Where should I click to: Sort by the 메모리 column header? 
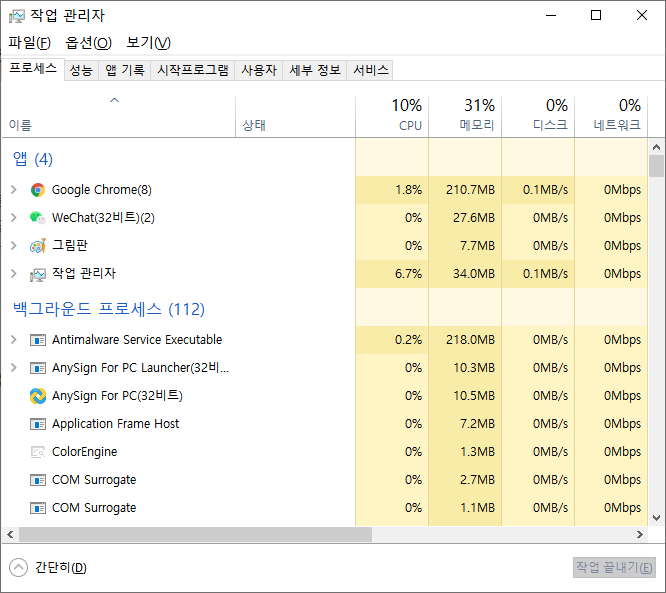[465, 117]
